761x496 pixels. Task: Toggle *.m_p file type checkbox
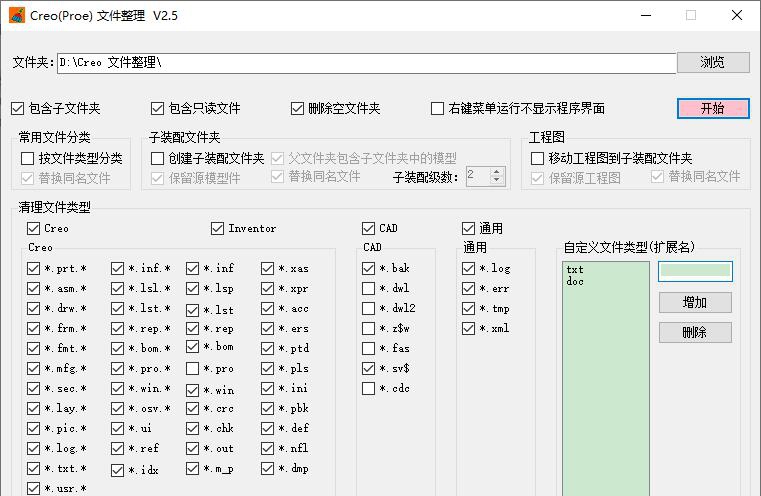coord(193,468)
